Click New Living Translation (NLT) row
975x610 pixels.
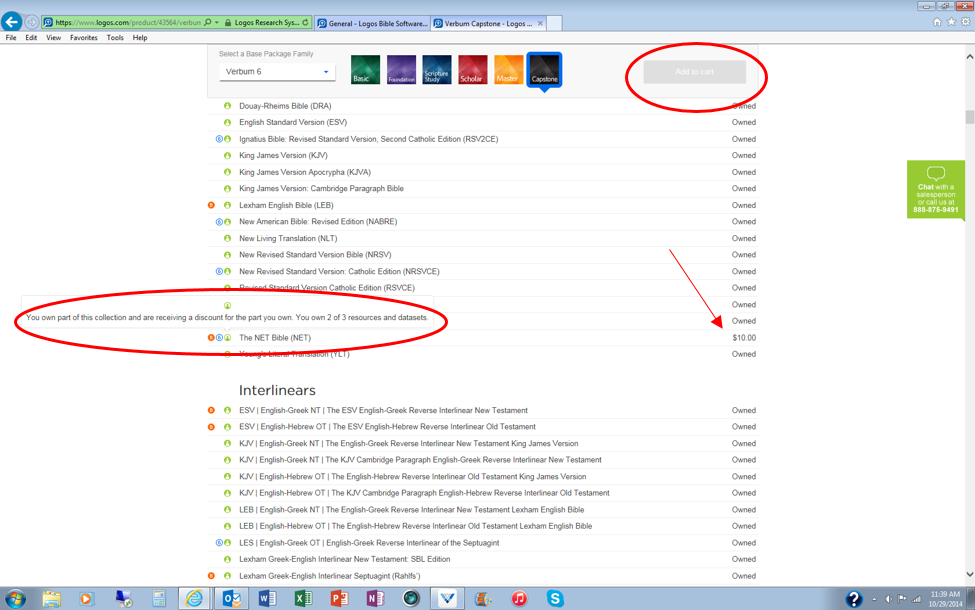click(483, 238)
